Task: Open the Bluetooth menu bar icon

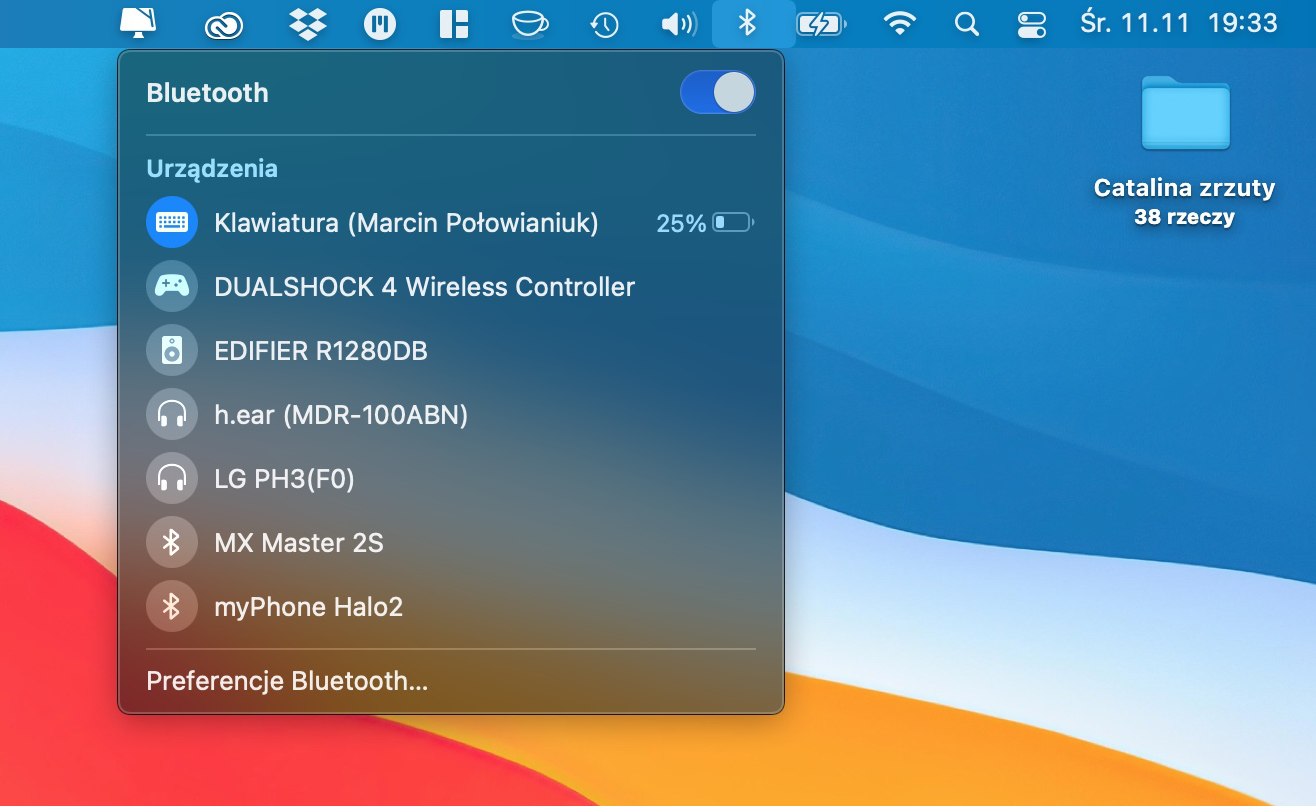Action: (747, 23)
